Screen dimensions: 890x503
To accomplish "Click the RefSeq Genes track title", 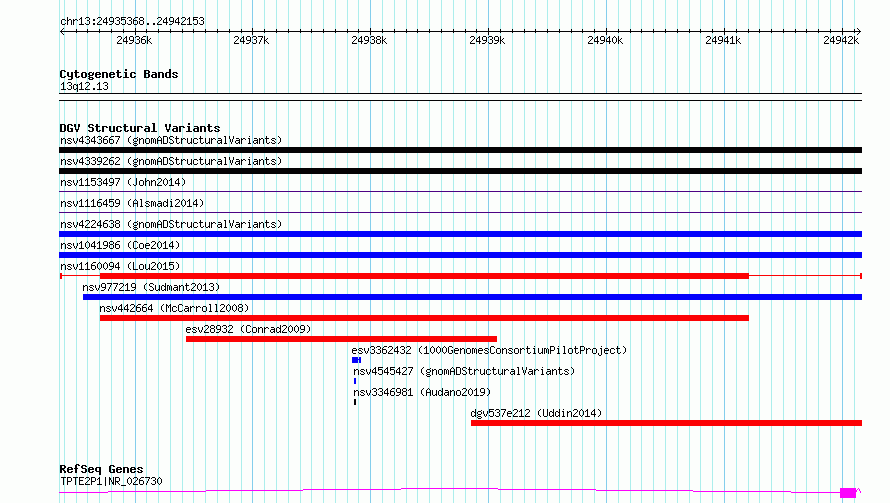I will click(101, 470).
